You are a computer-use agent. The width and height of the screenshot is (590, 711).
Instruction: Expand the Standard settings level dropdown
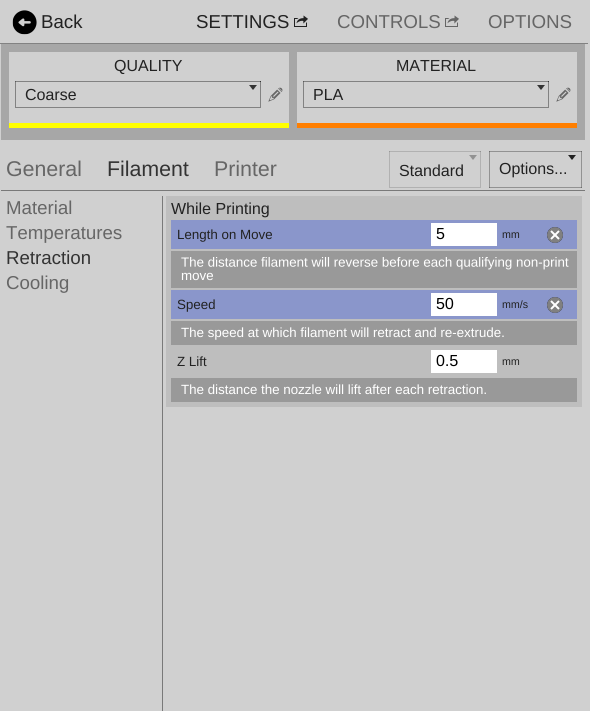(x=435, y=170)
